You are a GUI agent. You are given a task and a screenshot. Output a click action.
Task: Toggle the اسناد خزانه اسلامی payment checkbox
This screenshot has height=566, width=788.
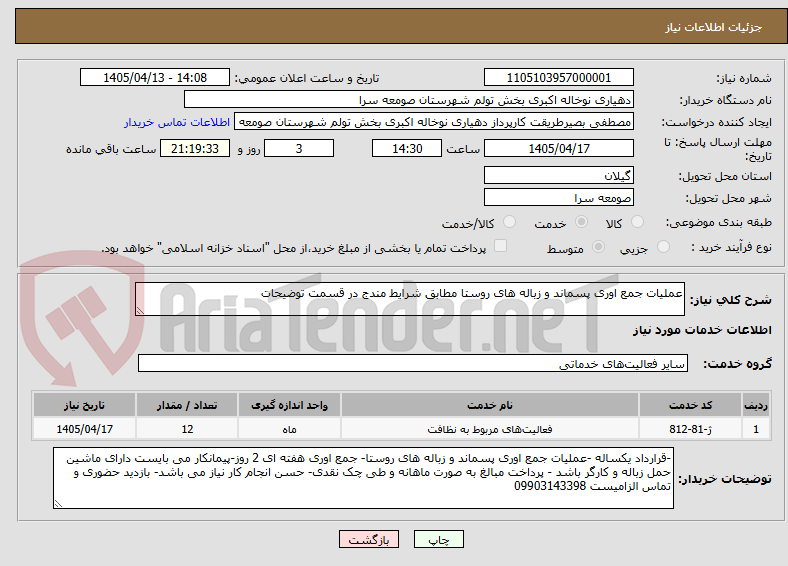(500, 246)
